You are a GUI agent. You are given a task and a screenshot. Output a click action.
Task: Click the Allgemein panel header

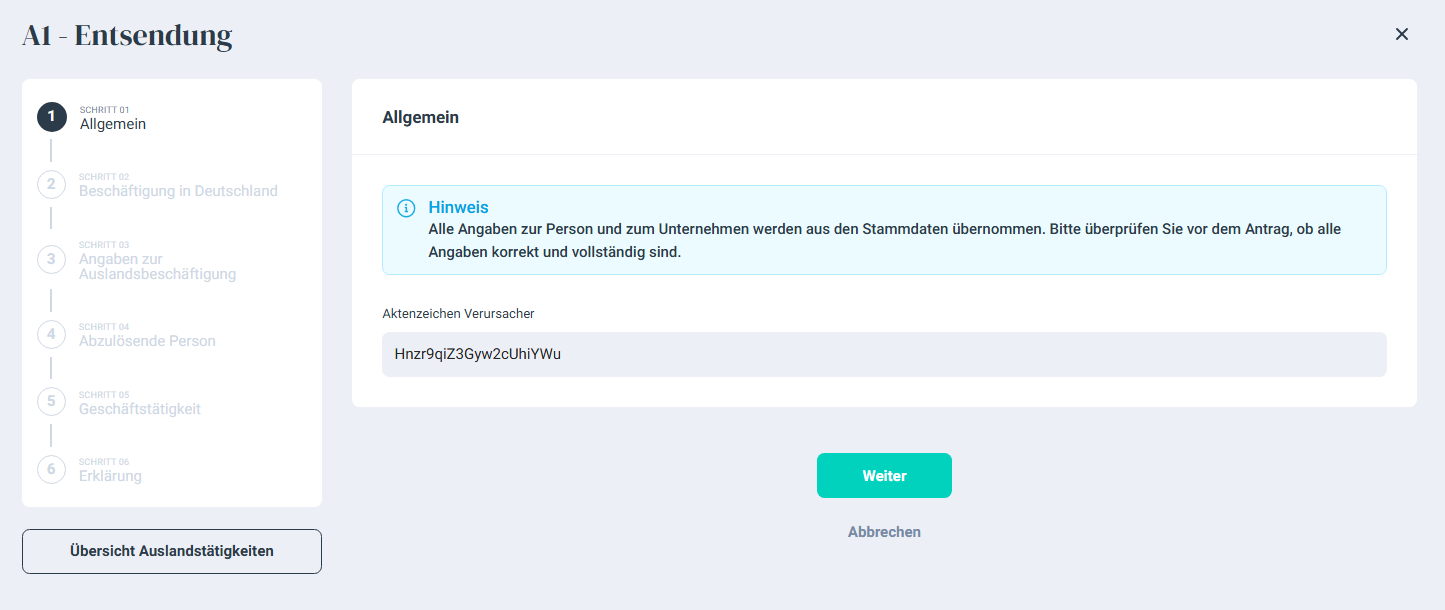pyautogui.click(x=420, y=118)
